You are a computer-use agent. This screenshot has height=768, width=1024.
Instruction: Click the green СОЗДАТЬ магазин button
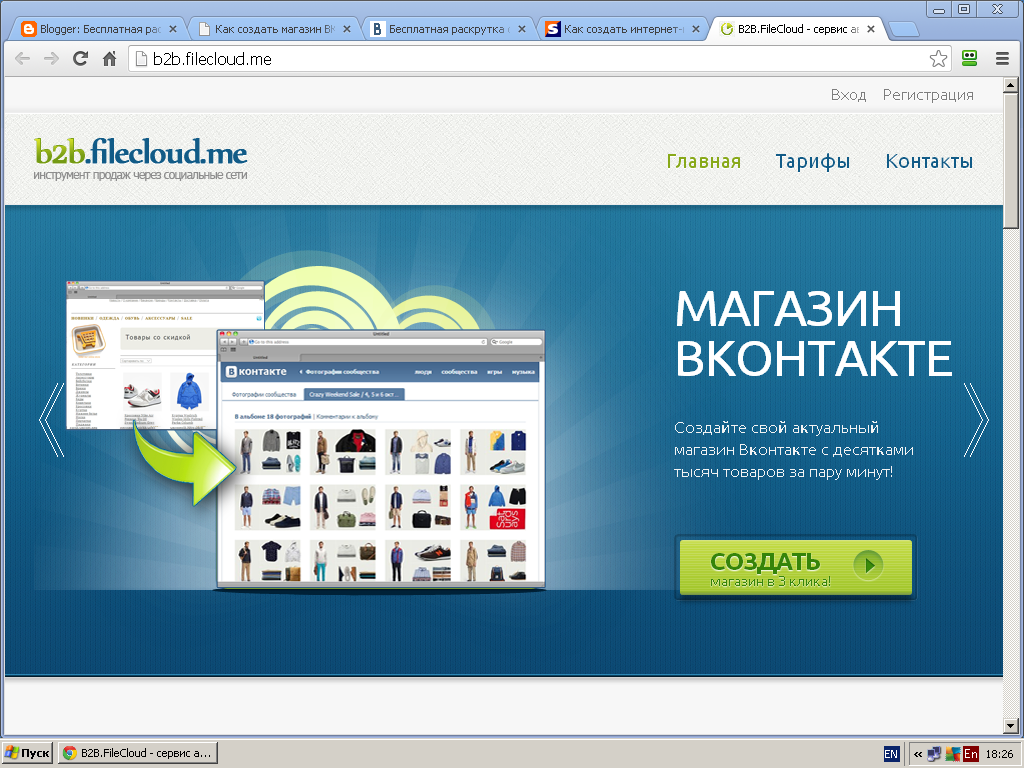pos(795,567)
